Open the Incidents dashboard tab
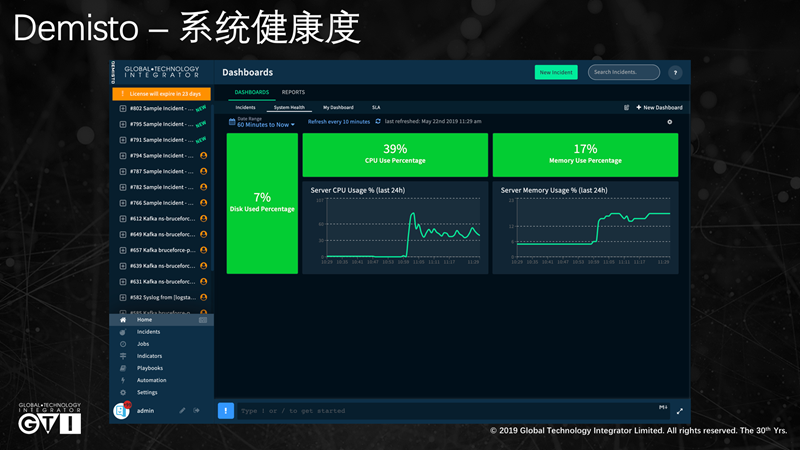The width and height of the screenshot is (800, 450). coord(245,108)
